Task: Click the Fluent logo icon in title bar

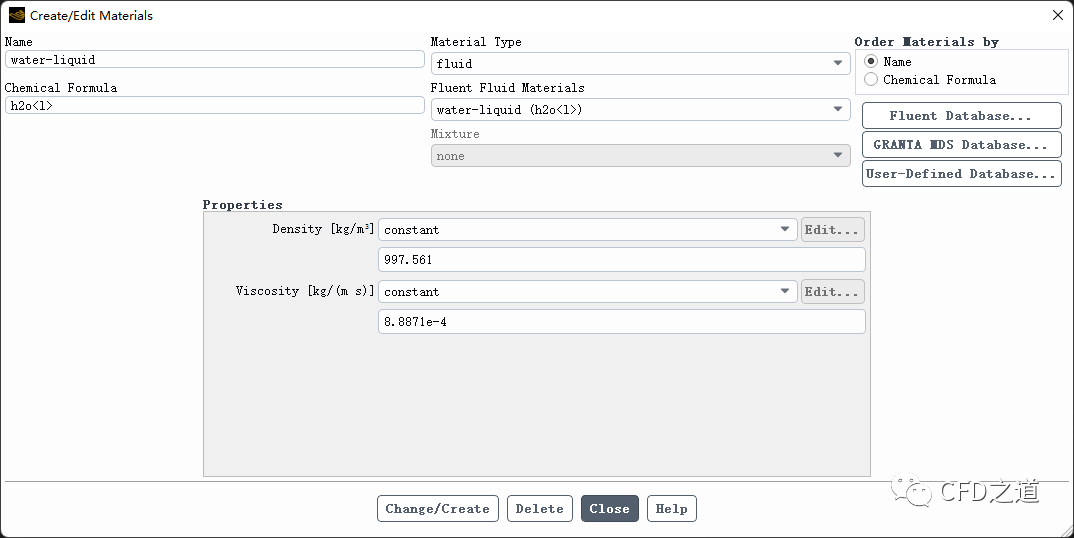Action: [x=16, y=15]
